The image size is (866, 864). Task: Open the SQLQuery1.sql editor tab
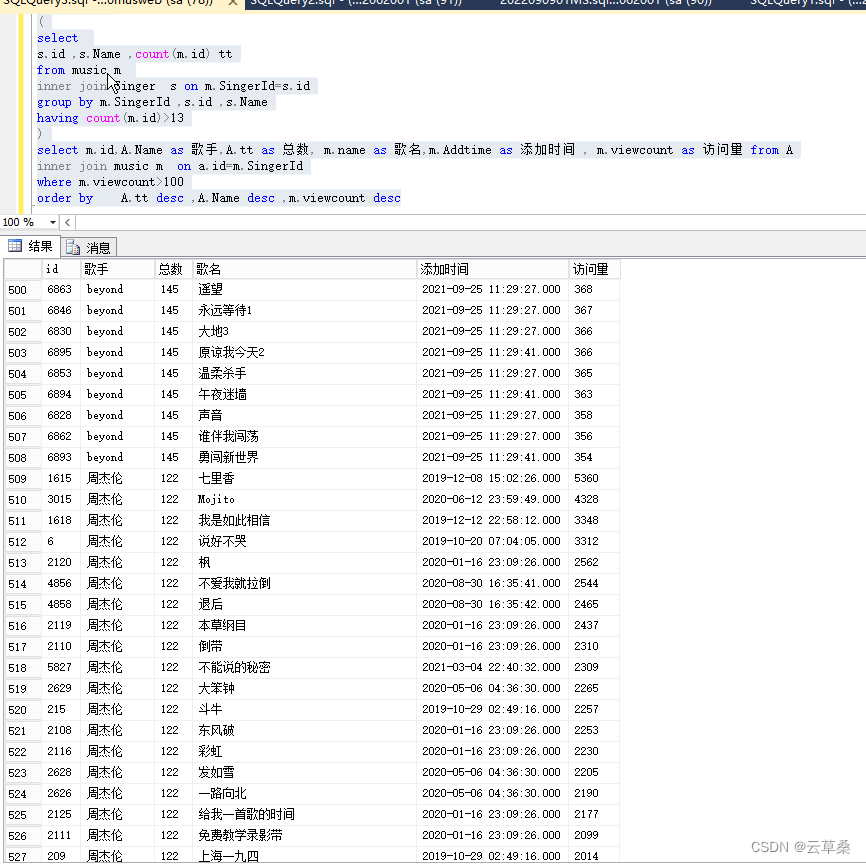806,3
